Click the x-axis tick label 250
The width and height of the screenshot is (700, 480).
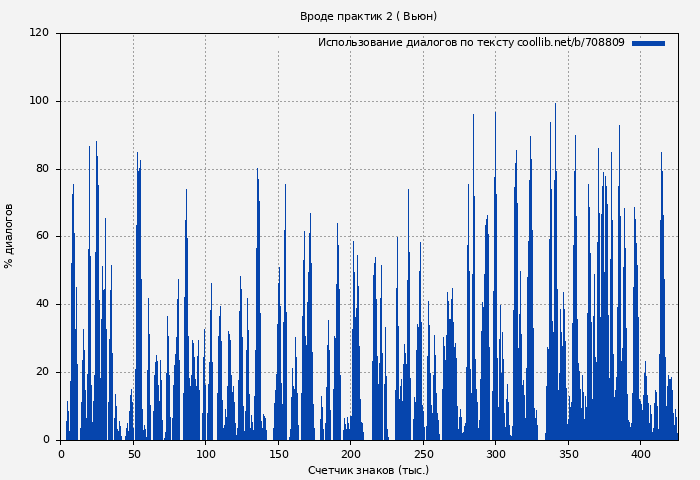pos(423,454)
